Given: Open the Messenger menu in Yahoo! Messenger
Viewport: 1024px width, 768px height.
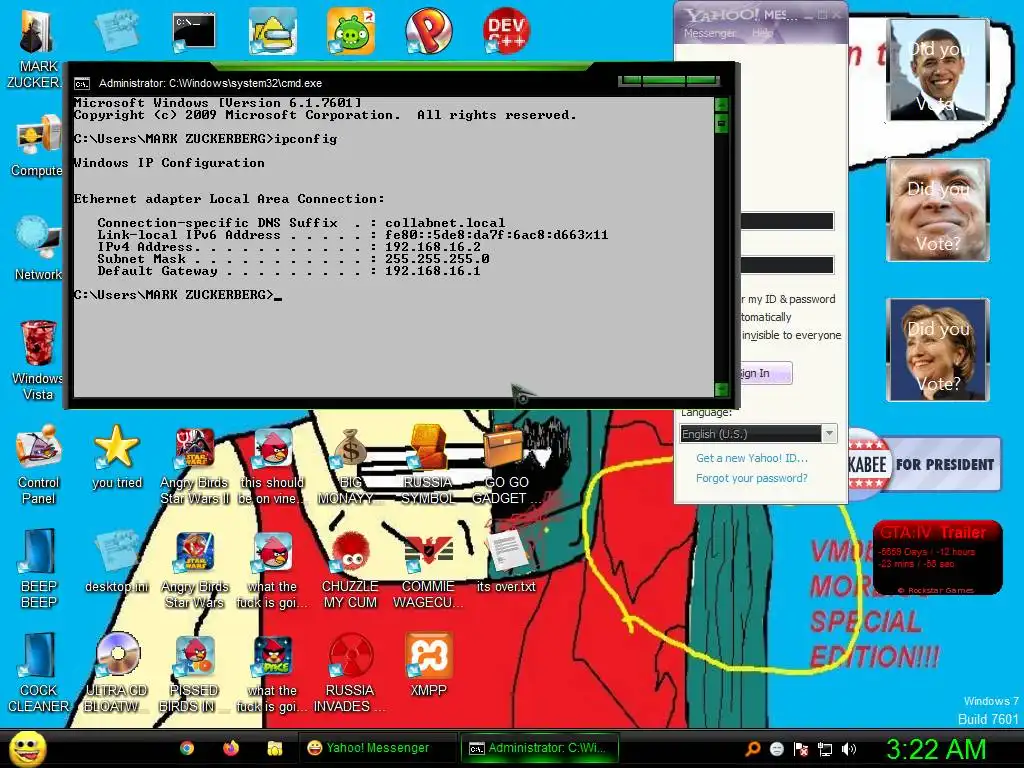Looking at the screenshot, I should click(x=709, y=33).
